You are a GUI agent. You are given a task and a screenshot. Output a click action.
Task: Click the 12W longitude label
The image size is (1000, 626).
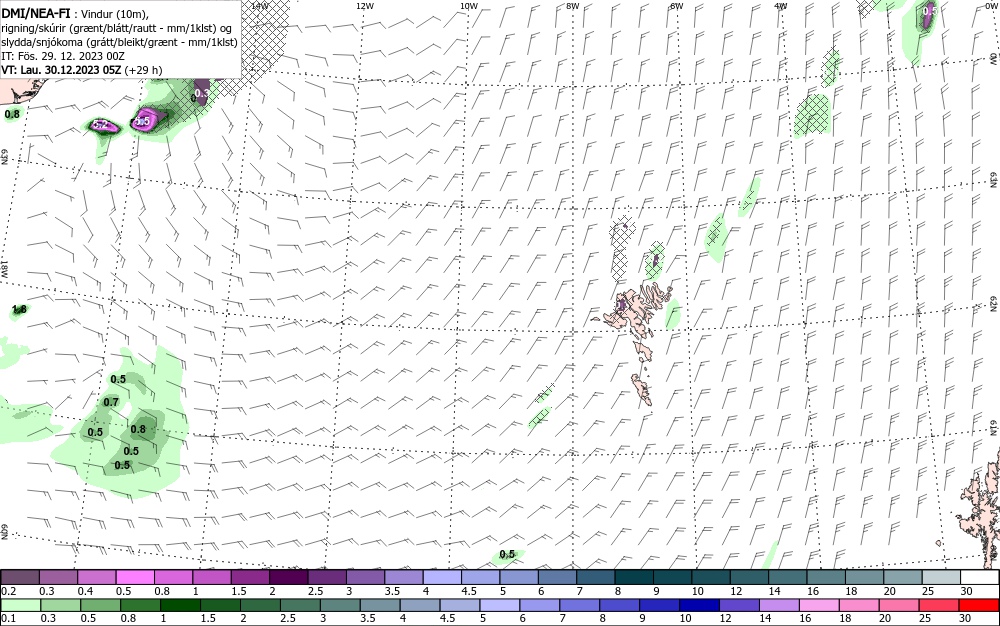tap(364, 6)
